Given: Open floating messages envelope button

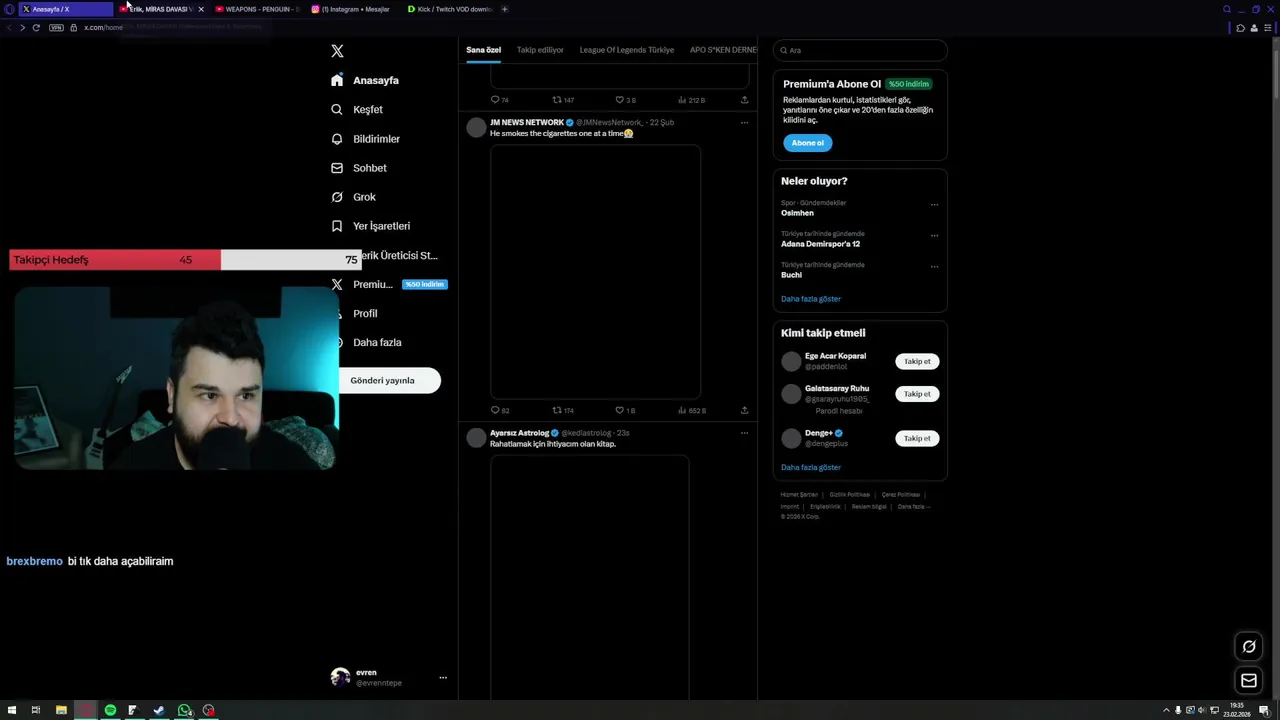Looking at the screenshot, I should click(x=1248, y=681).
